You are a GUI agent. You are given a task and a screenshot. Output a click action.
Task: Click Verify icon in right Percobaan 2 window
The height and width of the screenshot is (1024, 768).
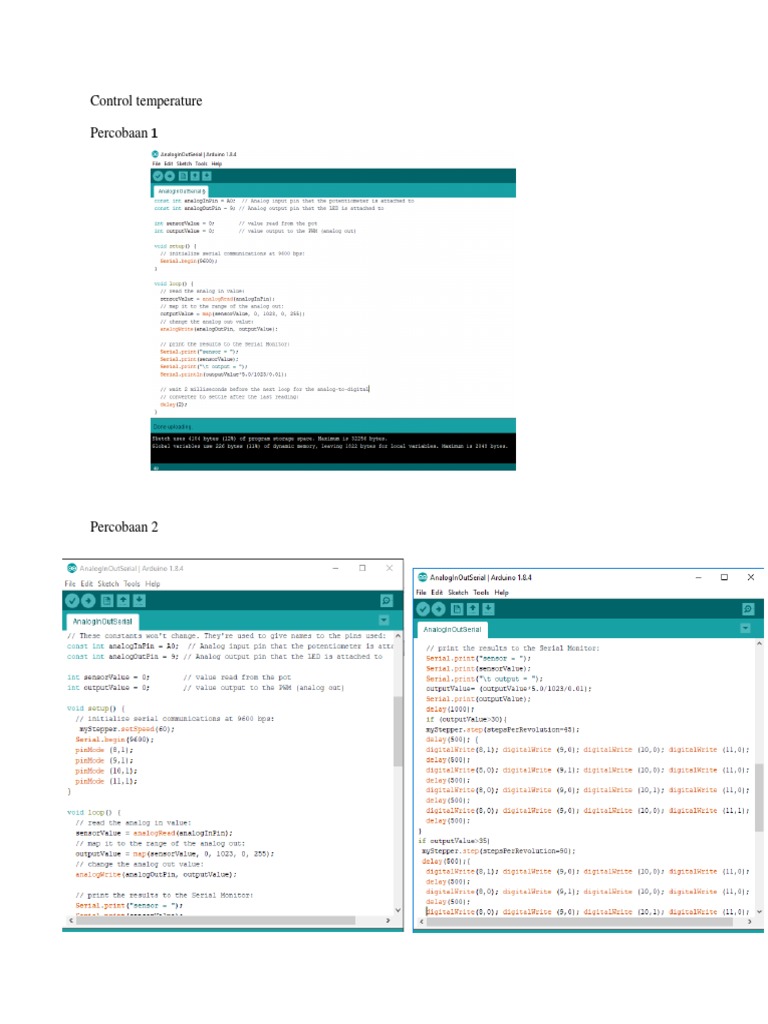click(x=423, y=609)
